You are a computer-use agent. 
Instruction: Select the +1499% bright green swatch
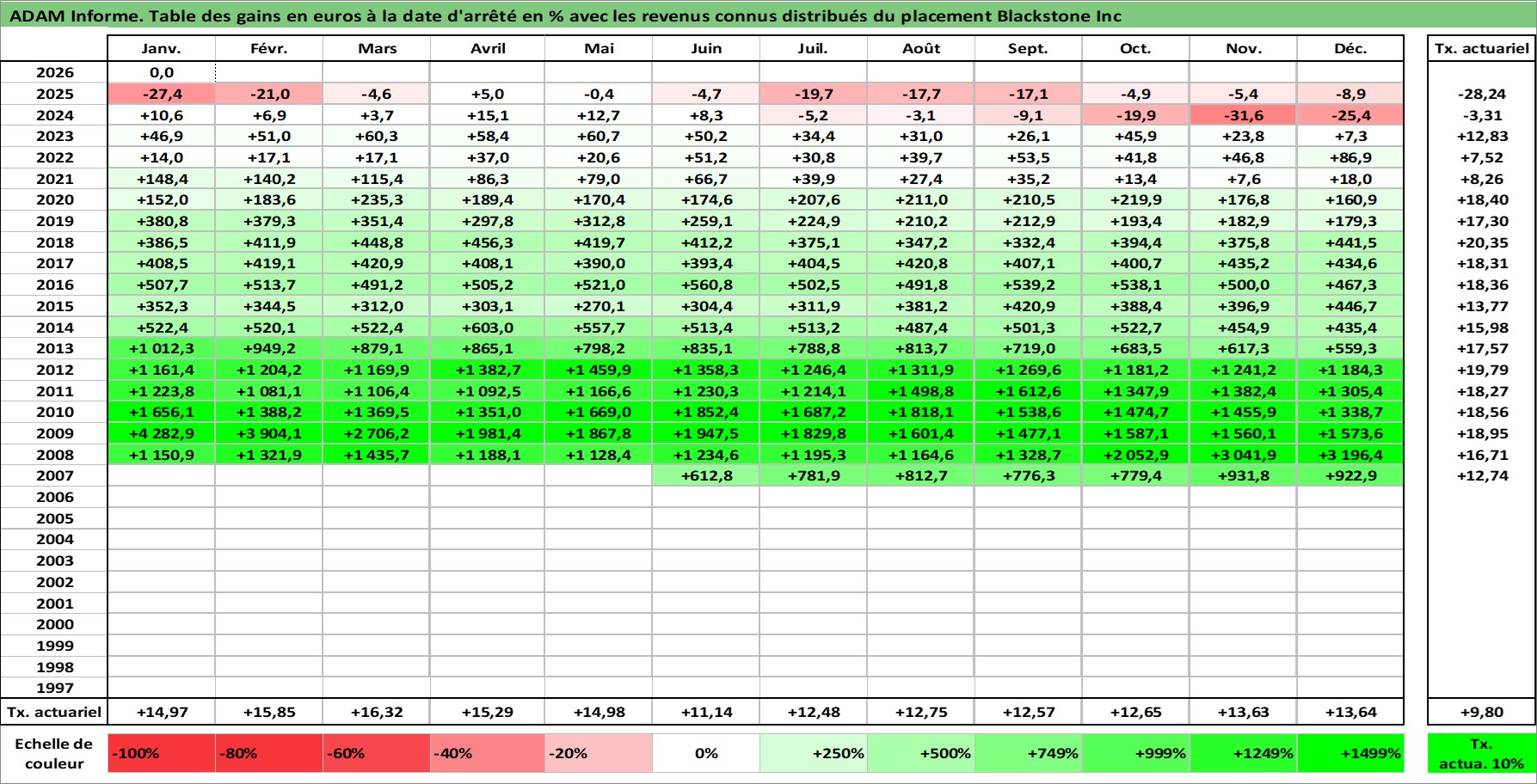[x=1350, y=754]
